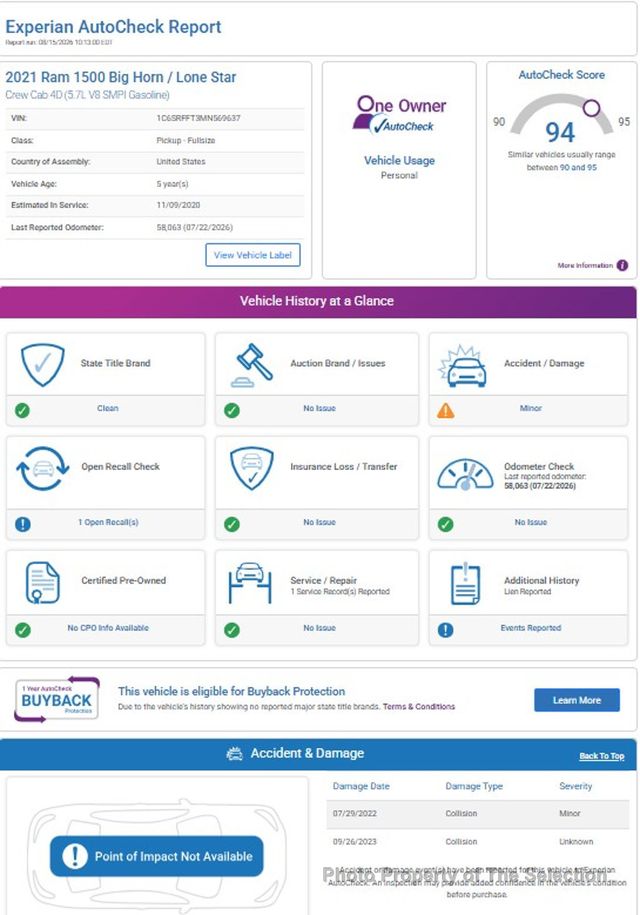Viewport: 640px width, 915px height.
Task: Open the More Information link
Action: tap(585, 266)
